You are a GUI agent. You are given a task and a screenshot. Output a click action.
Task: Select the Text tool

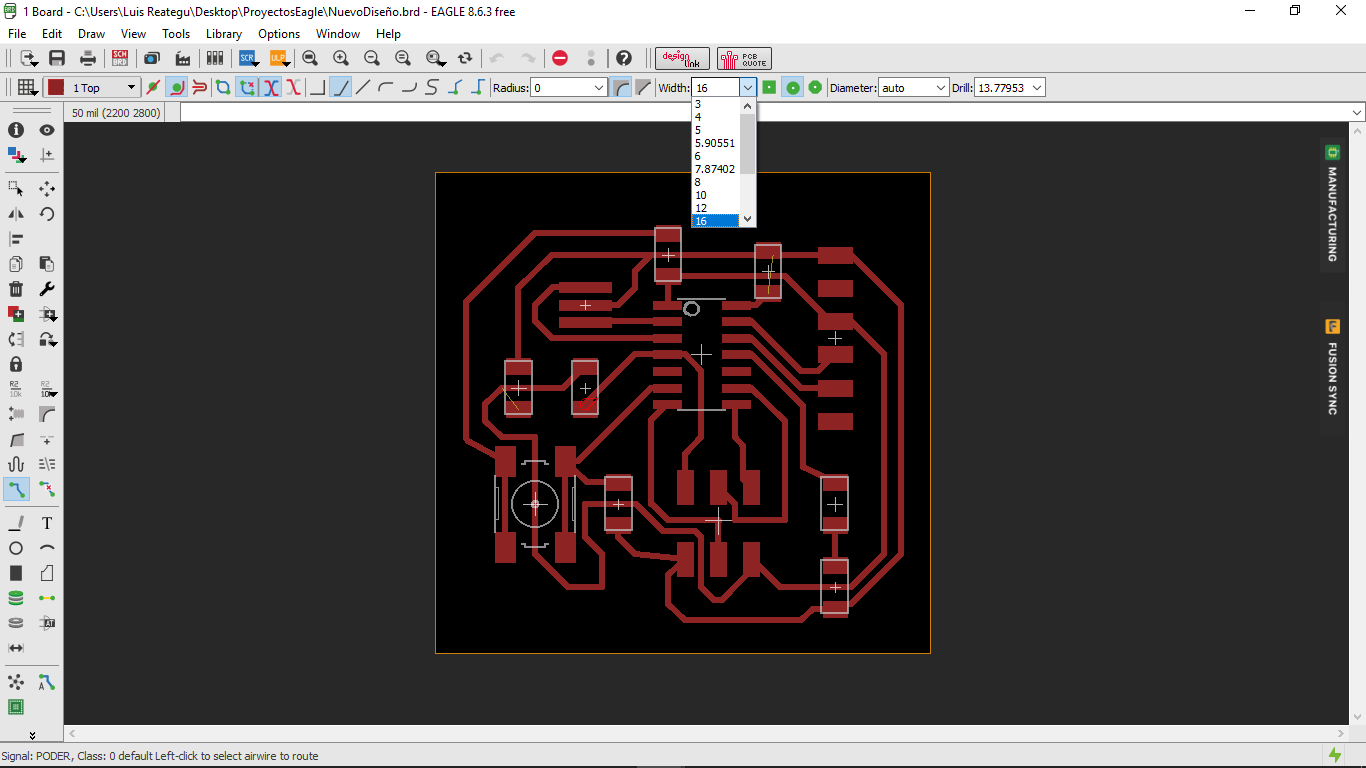point(47,523)
